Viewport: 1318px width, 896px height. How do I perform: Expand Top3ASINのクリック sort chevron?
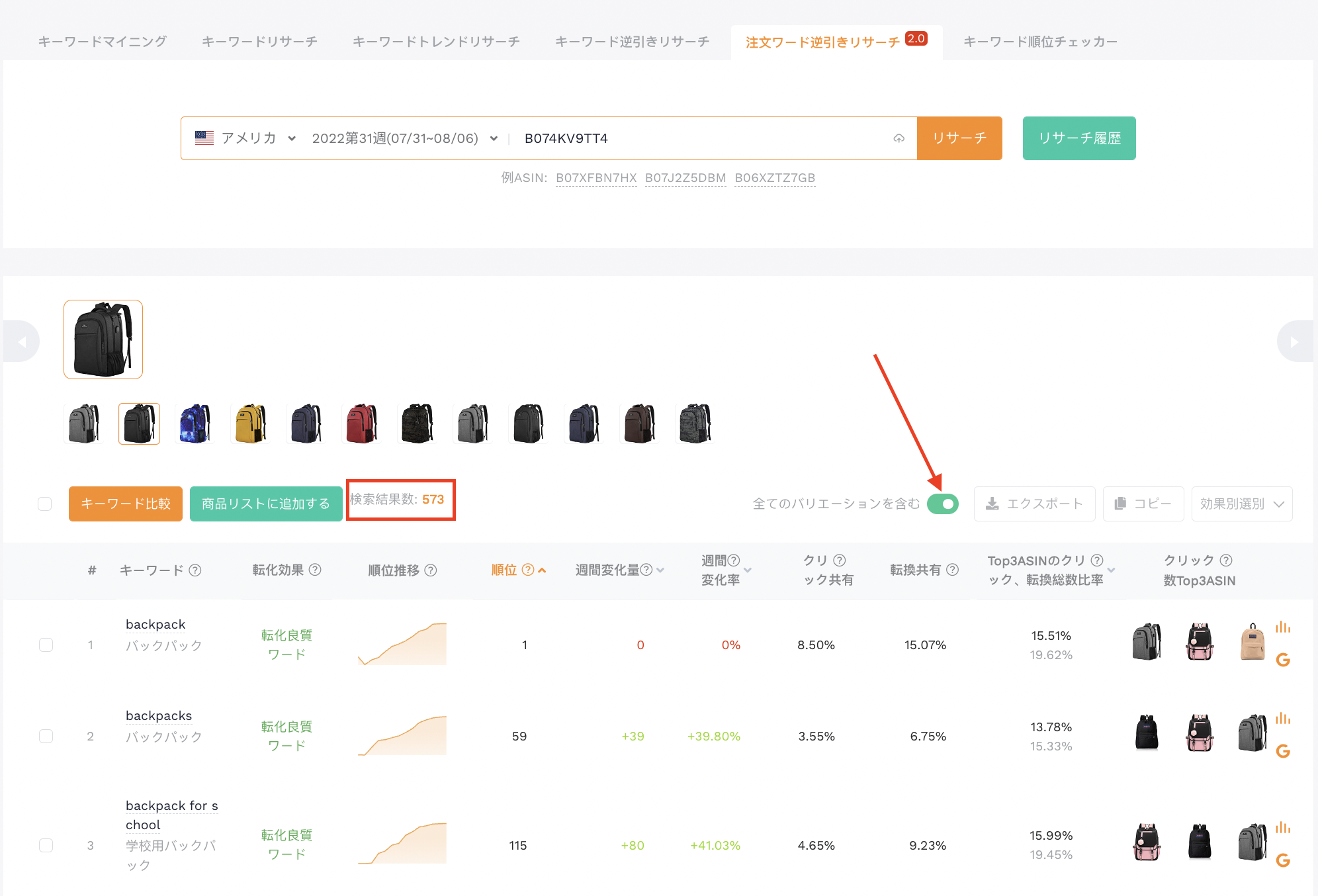[x=1111, y=570]
